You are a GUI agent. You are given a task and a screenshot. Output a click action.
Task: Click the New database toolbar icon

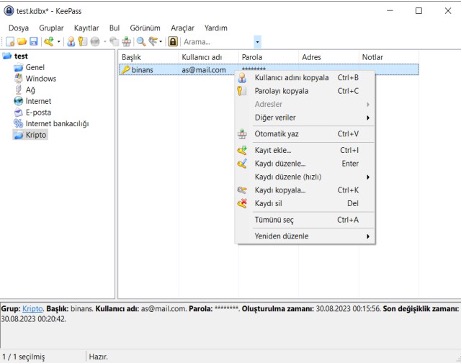pyautogui.click(x=10, y=42)
